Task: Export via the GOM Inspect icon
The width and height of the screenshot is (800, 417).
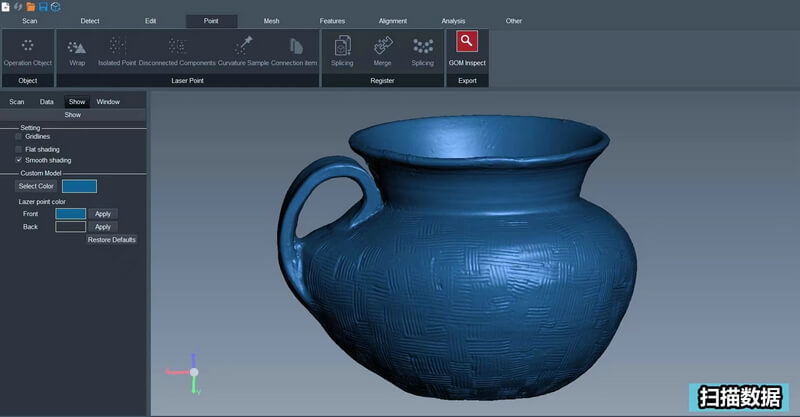Action: pyautogui.click(x=467, y=42)
